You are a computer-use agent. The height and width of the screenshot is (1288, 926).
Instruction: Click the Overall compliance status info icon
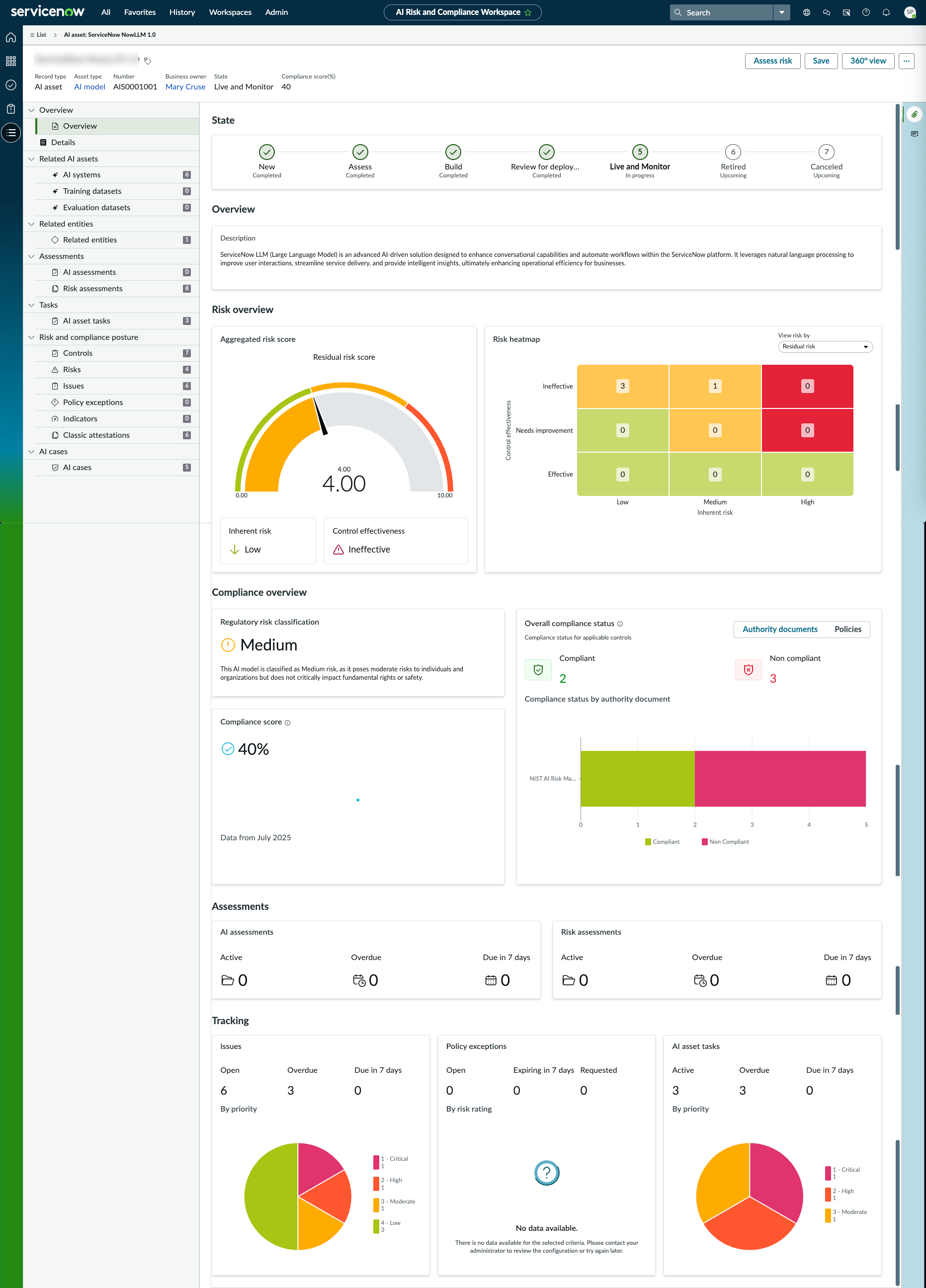pyautogui.click(x=620, y=624)
